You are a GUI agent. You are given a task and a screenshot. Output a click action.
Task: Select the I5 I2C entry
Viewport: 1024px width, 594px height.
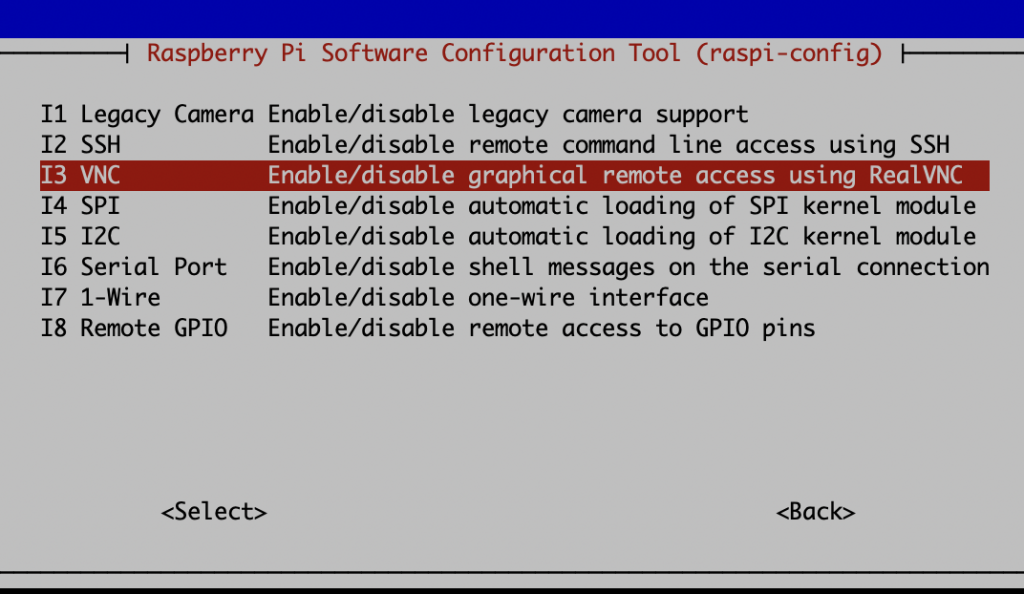pyautogui.click(x=515, y=236)
